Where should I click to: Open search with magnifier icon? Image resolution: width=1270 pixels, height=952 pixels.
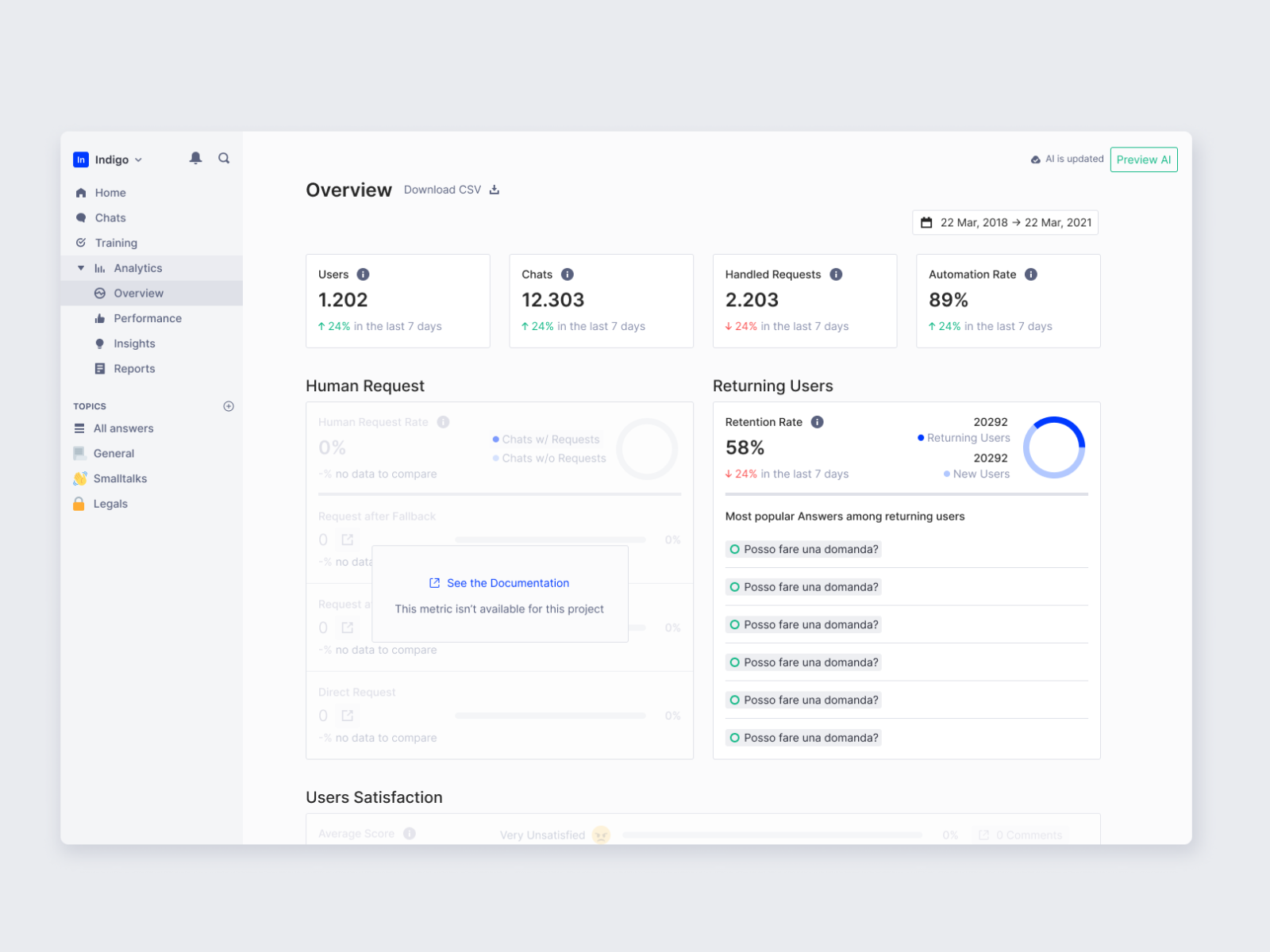(x=224, y=158)
